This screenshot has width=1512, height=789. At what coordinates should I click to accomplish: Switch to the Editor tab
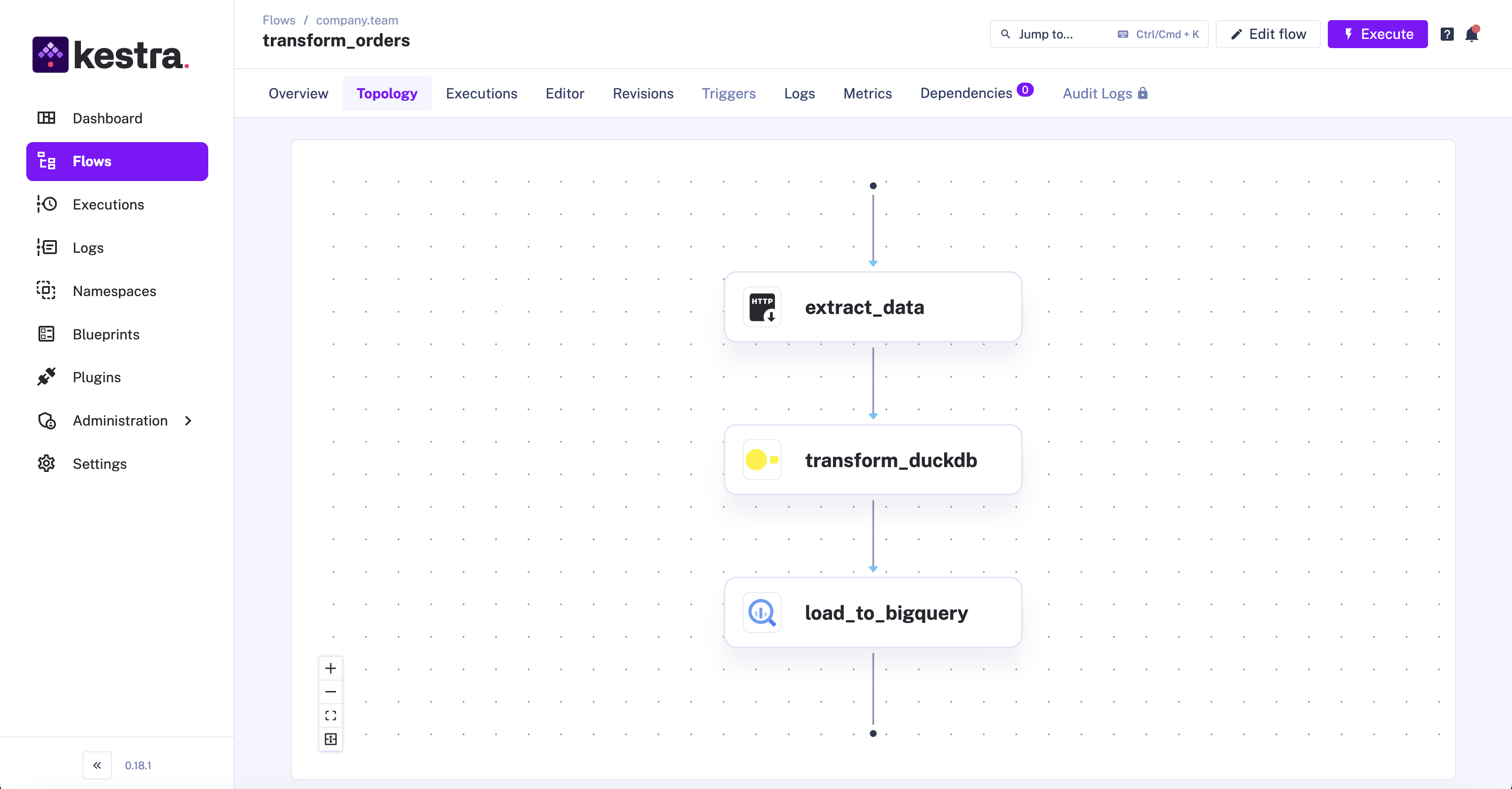pyautogui.click(x=564, y=94)
